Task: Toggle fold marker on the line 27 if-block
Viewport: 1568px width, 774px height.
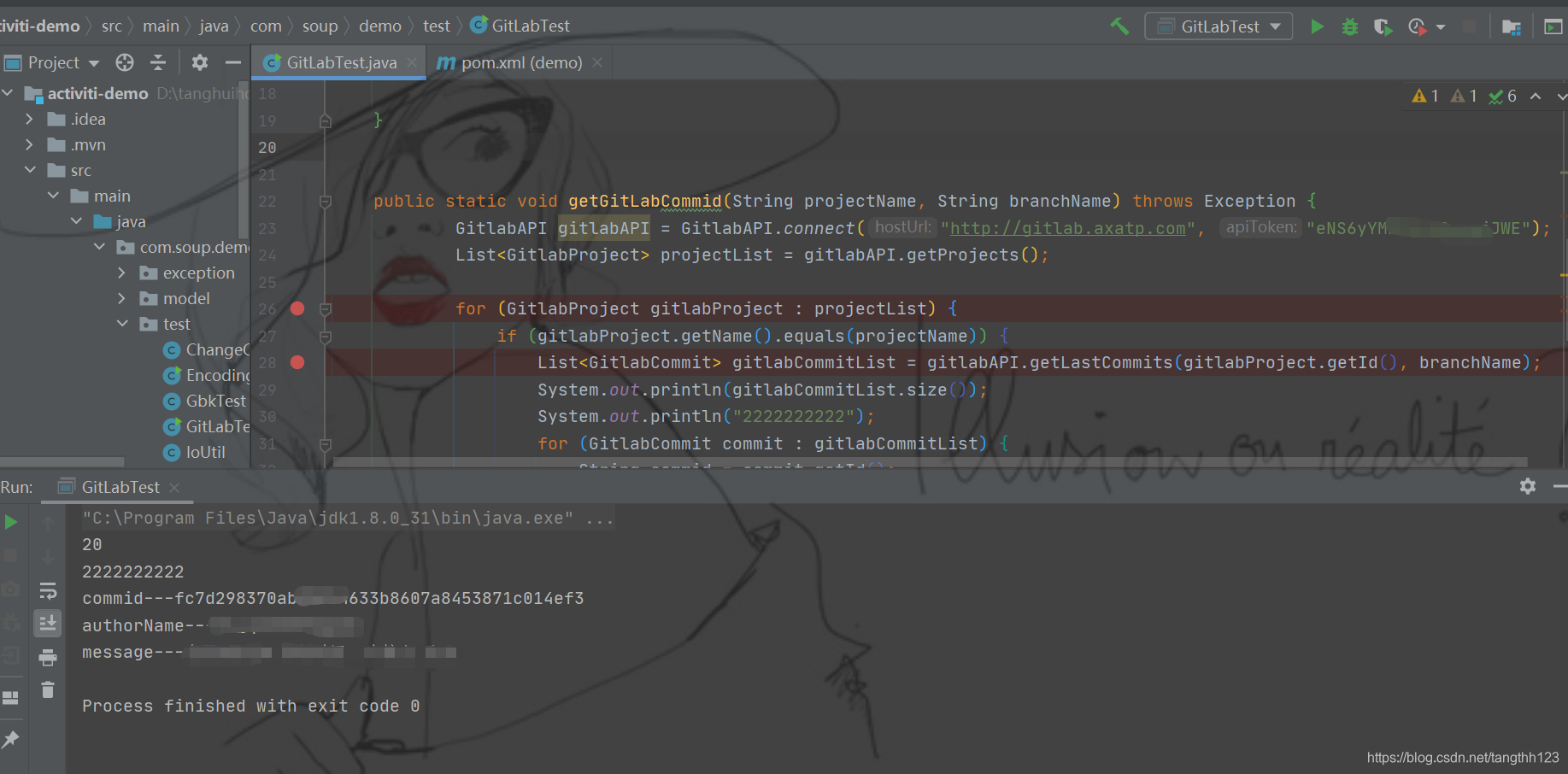Action: [x=326, y=337]
